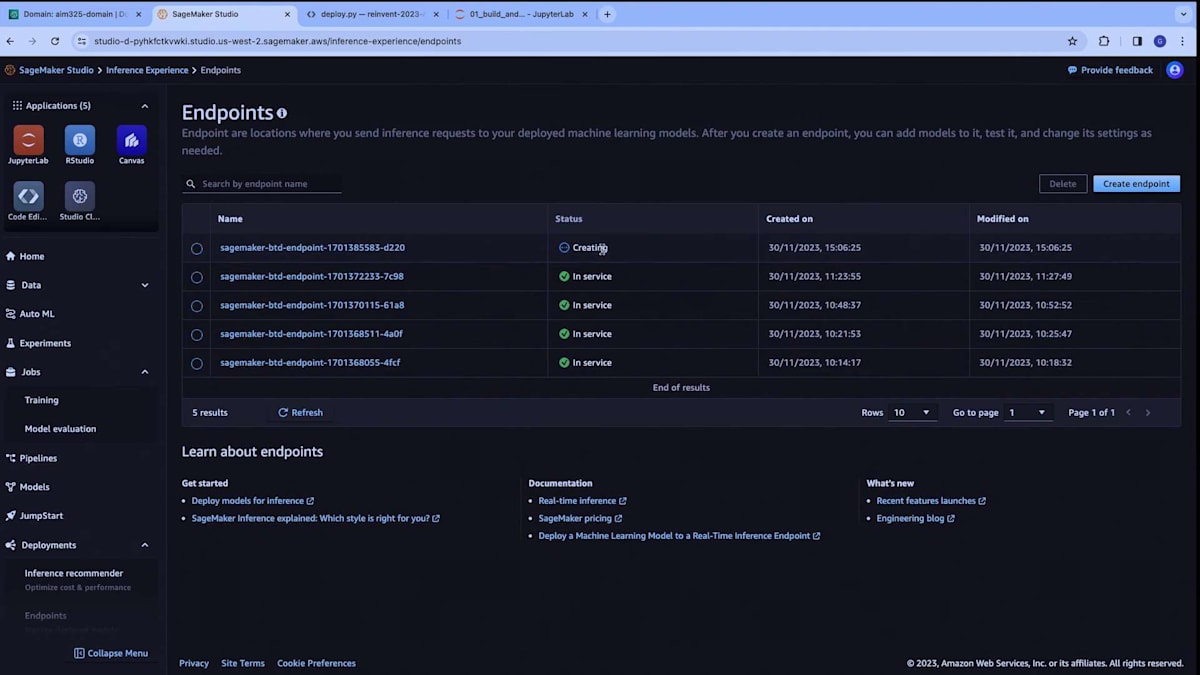Switch to Domain aim325-domain browser tab
This screenshot has width=1200, height=675.
[x=75, y=14]
